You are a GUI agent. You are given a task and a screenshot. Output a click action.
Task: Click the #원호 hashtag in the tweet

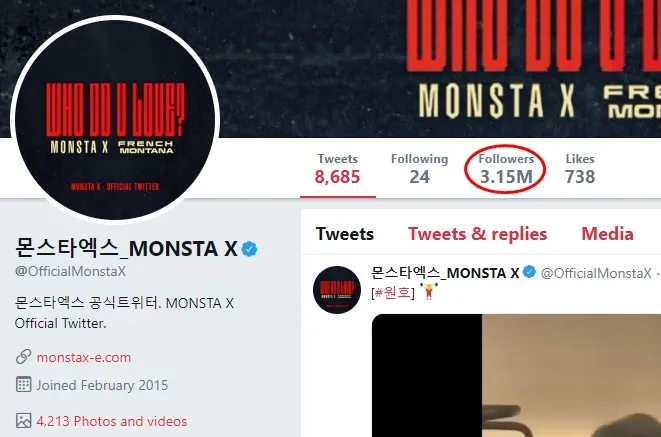coord(393,292)
